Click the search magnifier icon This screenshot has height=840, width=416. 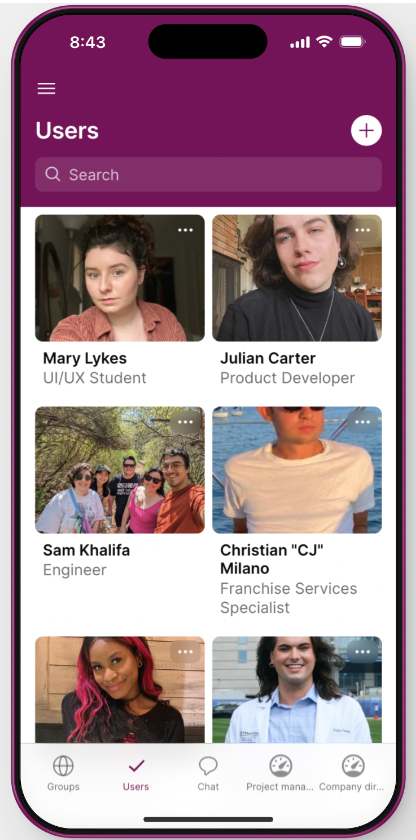pos(52,174)
